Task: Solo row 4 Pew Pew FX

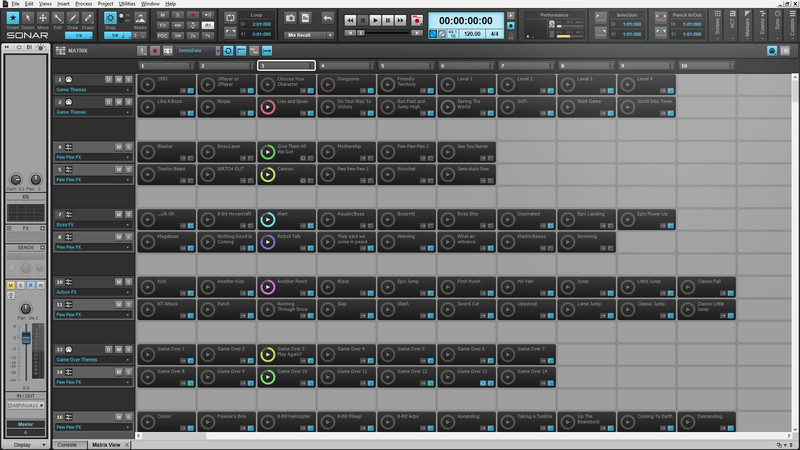Action: 129,147
